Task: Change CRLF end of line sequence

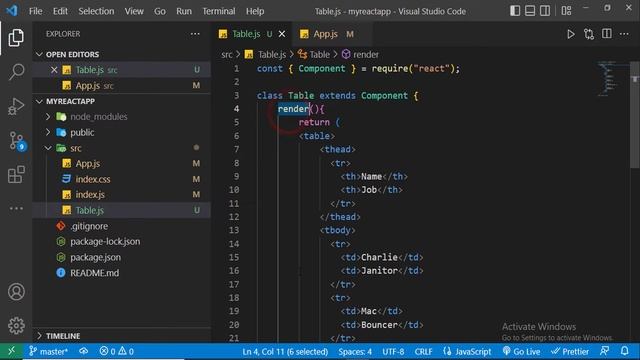Action: [423, 351]
